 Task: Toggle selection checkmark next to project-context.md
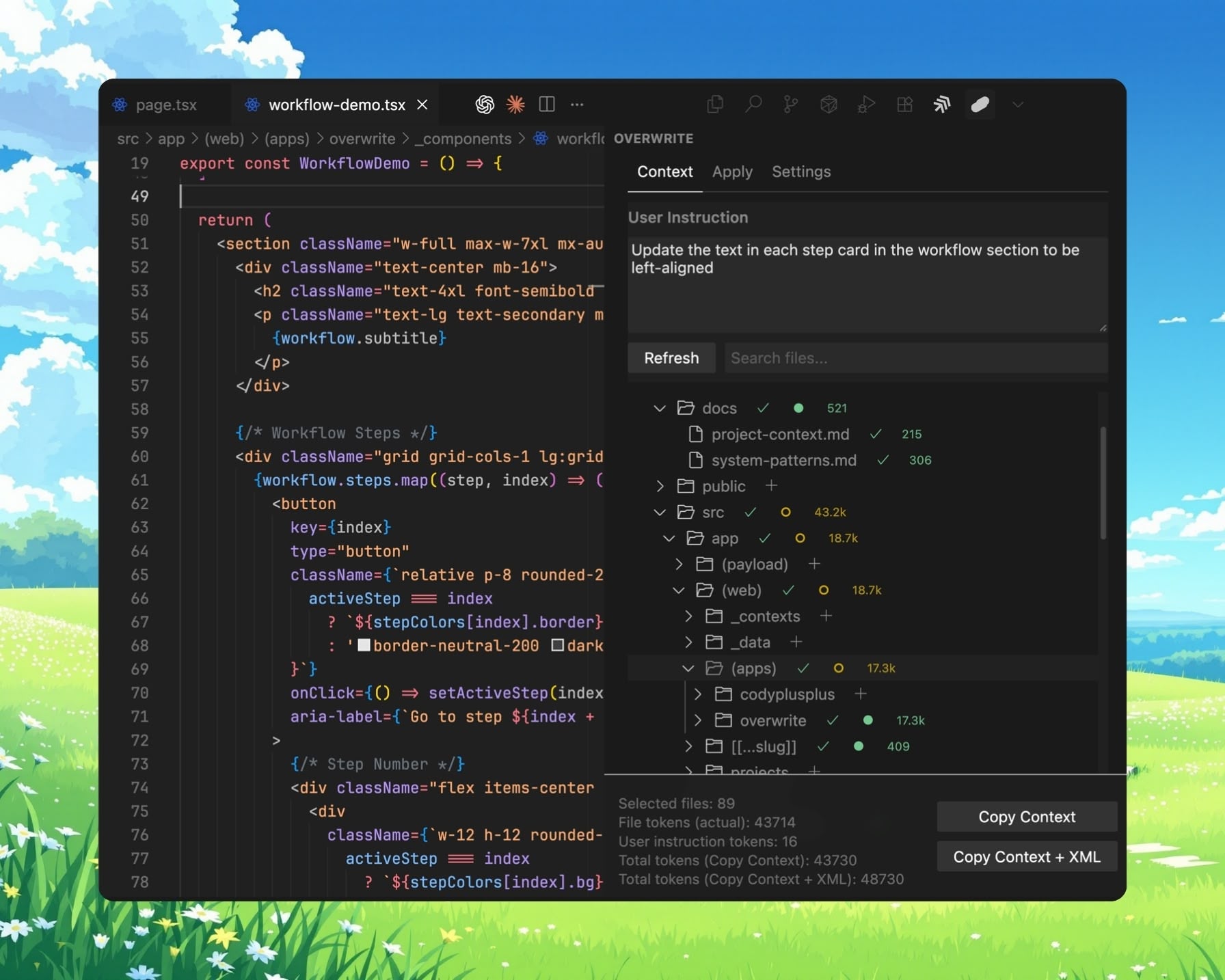click(x=875, y=434)
